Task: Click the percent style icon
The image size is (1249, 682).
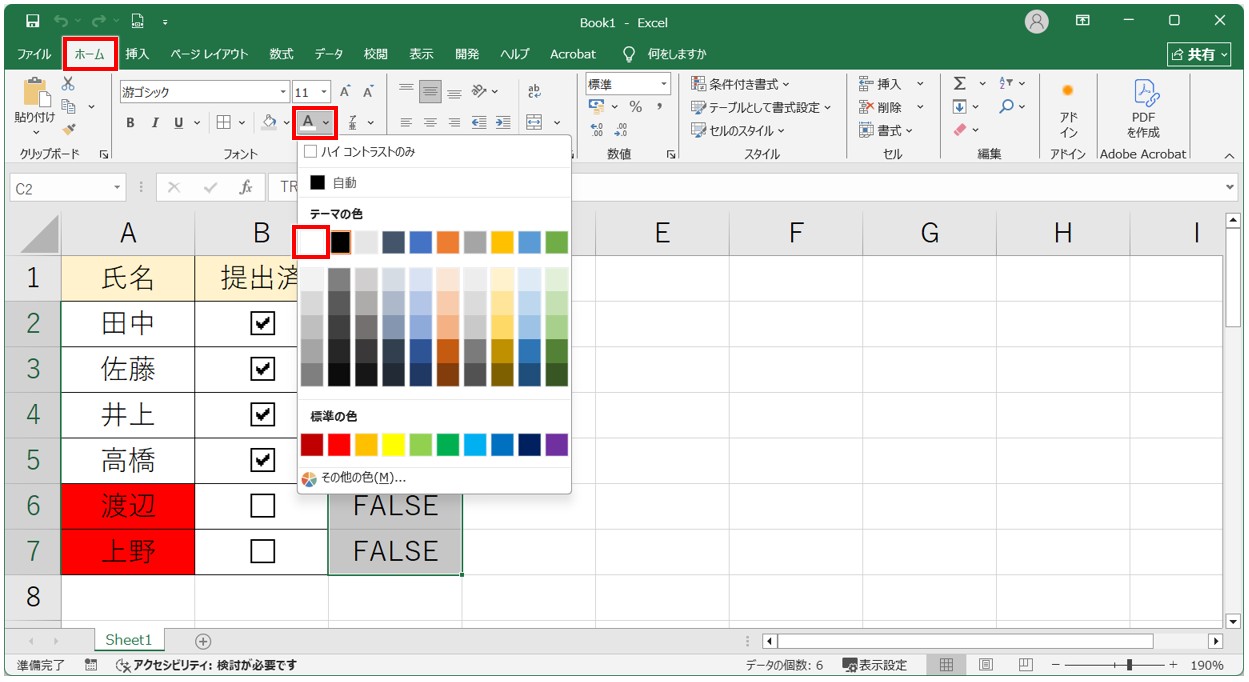Action: 635,107
